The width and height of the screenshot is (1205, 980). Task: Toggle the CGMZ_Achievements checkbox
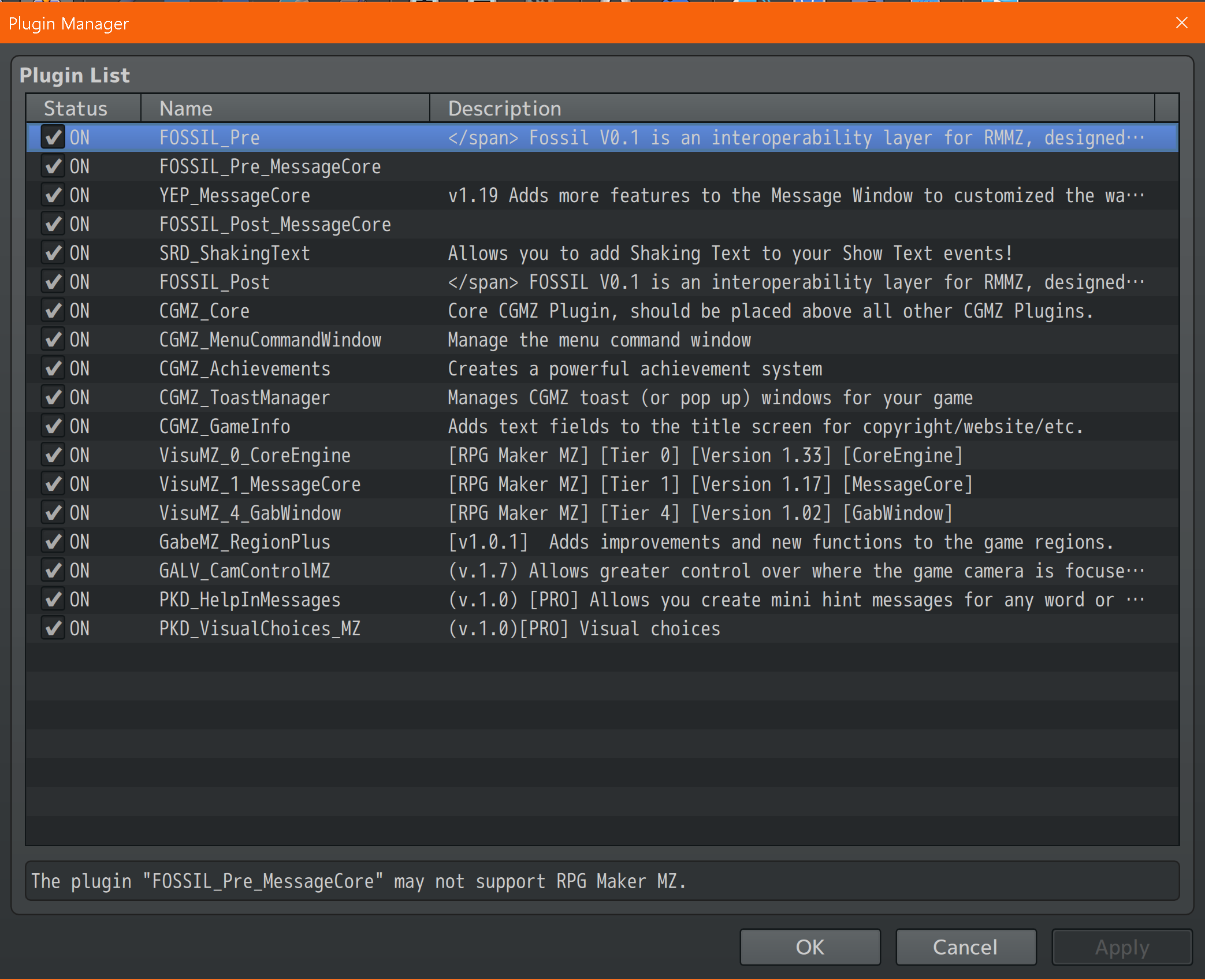[x=53, y=368]
